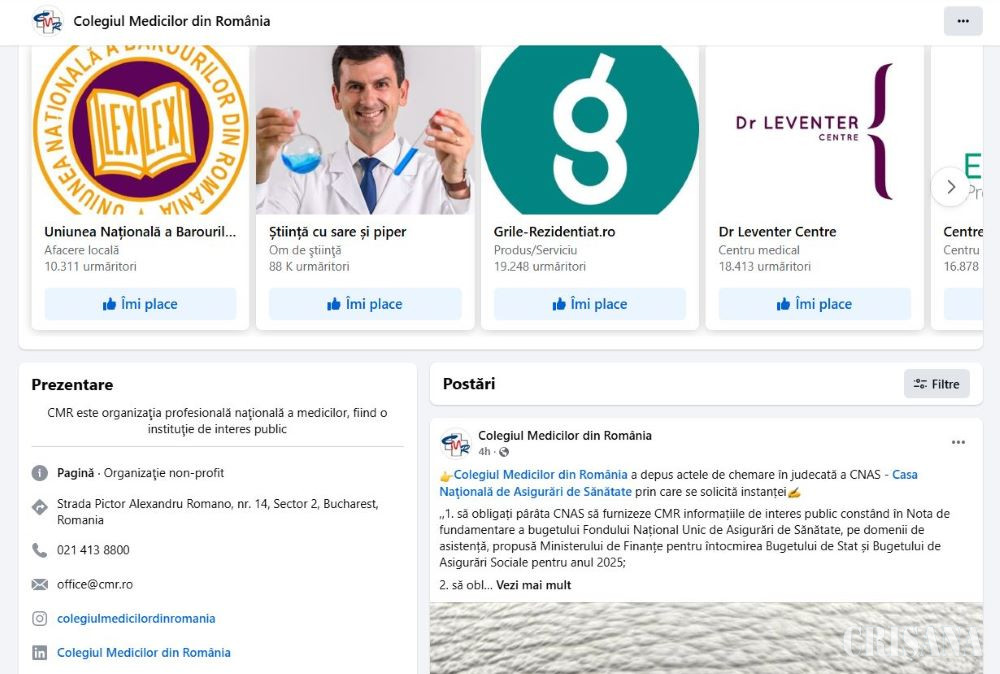This screenshot has height=674, width=1000.
Task: Click the address directions icon
Action: 40,508
